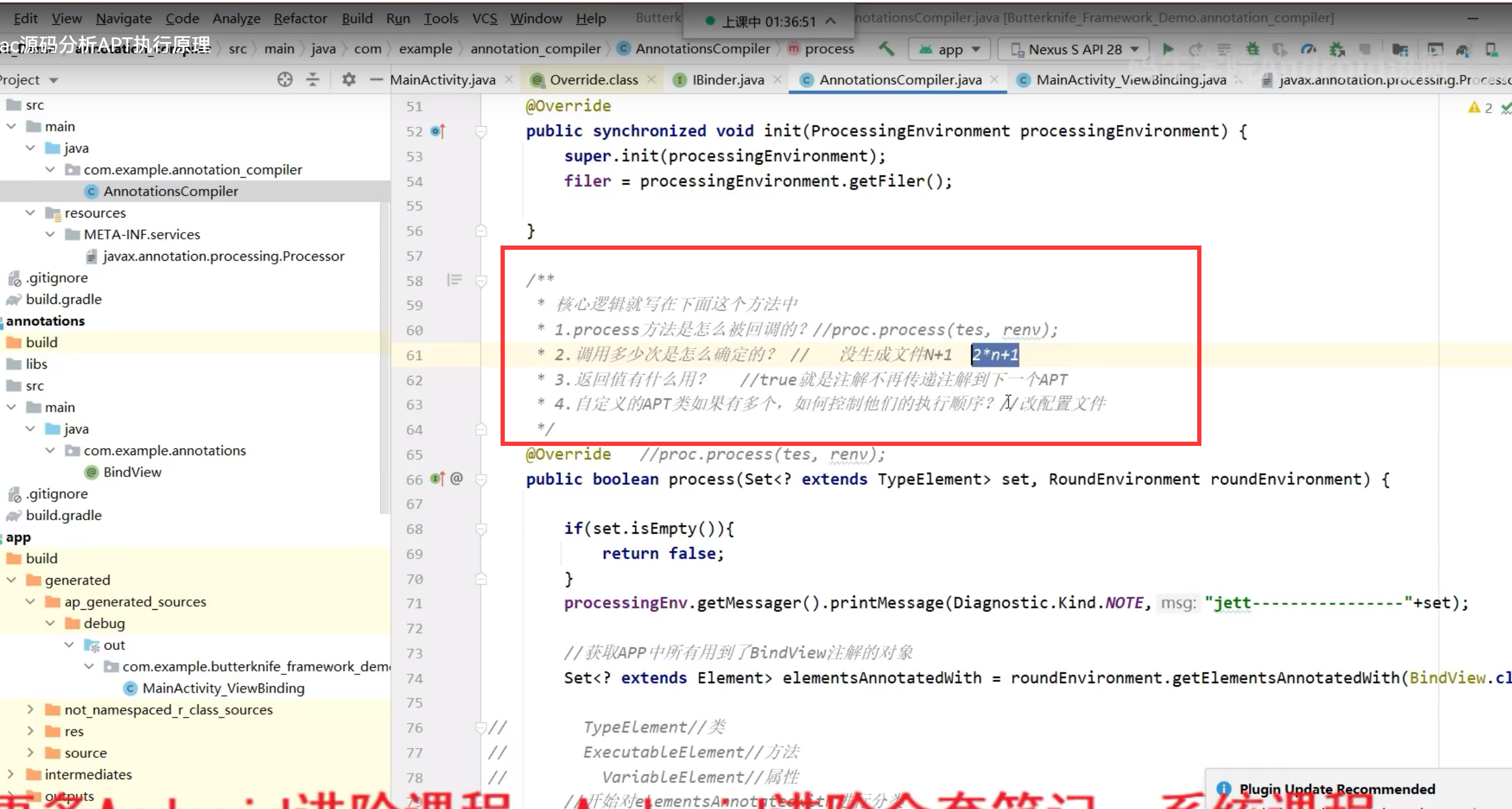
Task: Click the Debug app bug icon
Action: 1253,49
